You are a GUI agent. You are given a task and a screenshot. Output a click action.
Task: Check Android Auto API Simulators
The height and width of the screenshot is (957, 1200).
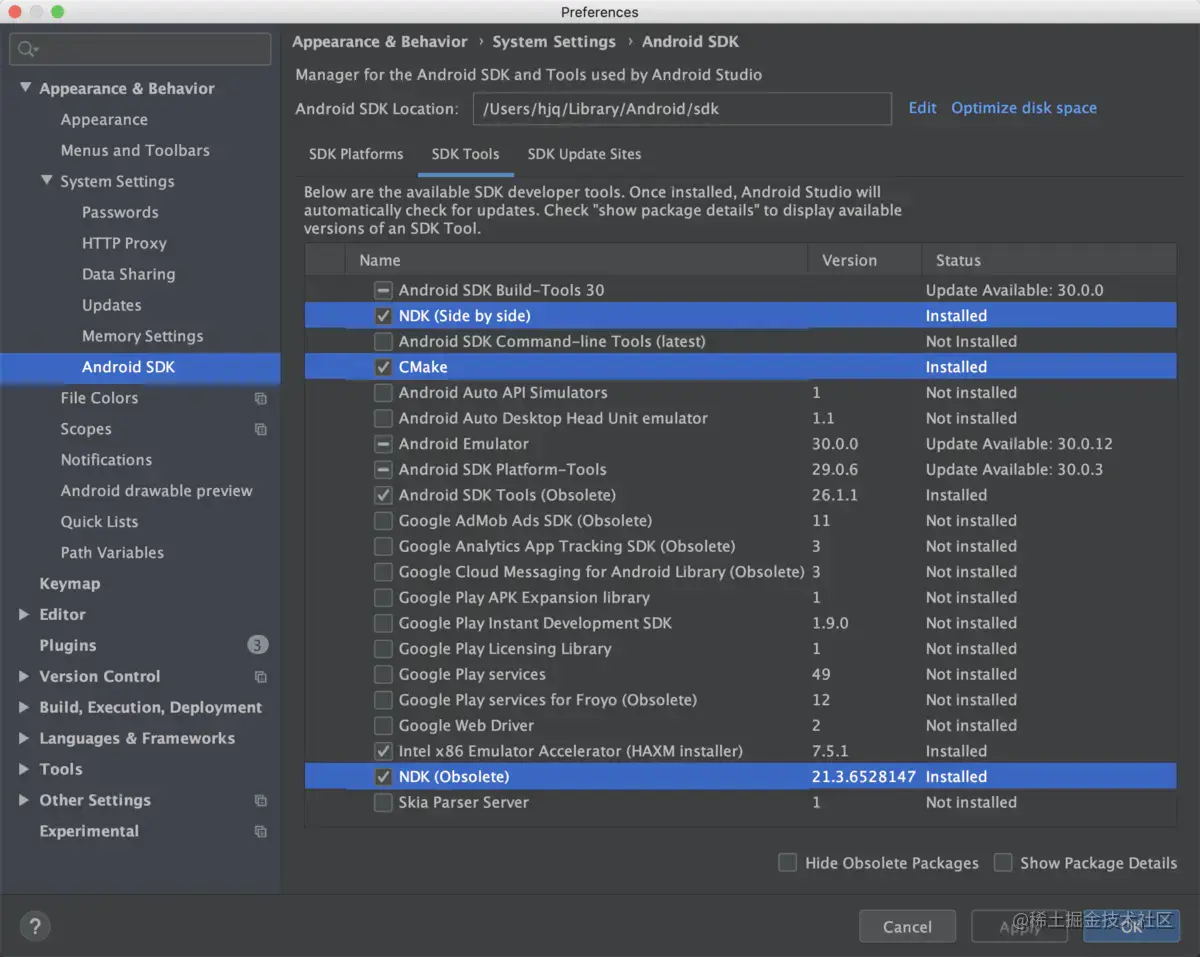[x=383, y=393]
